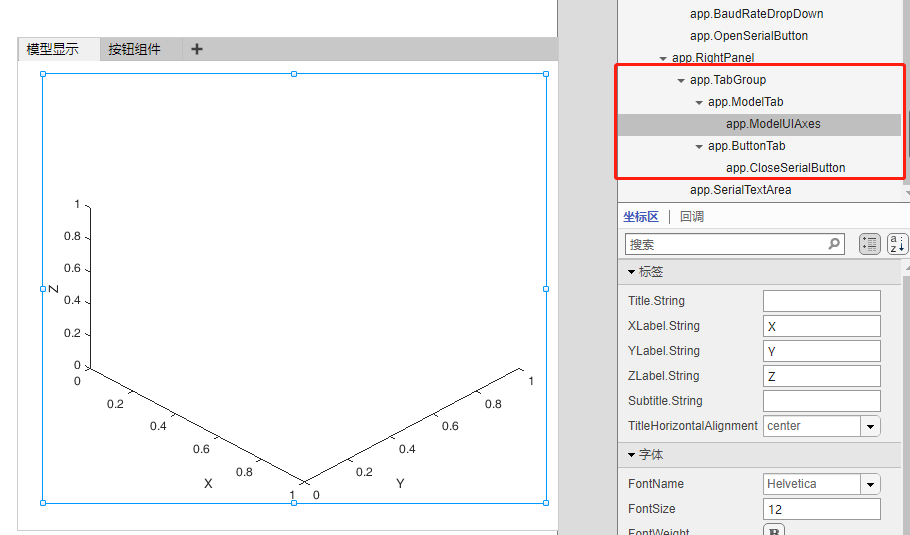Screen dimensions: 910x535
Task: Collapse the 字体 property section
Action: point(631,455)
